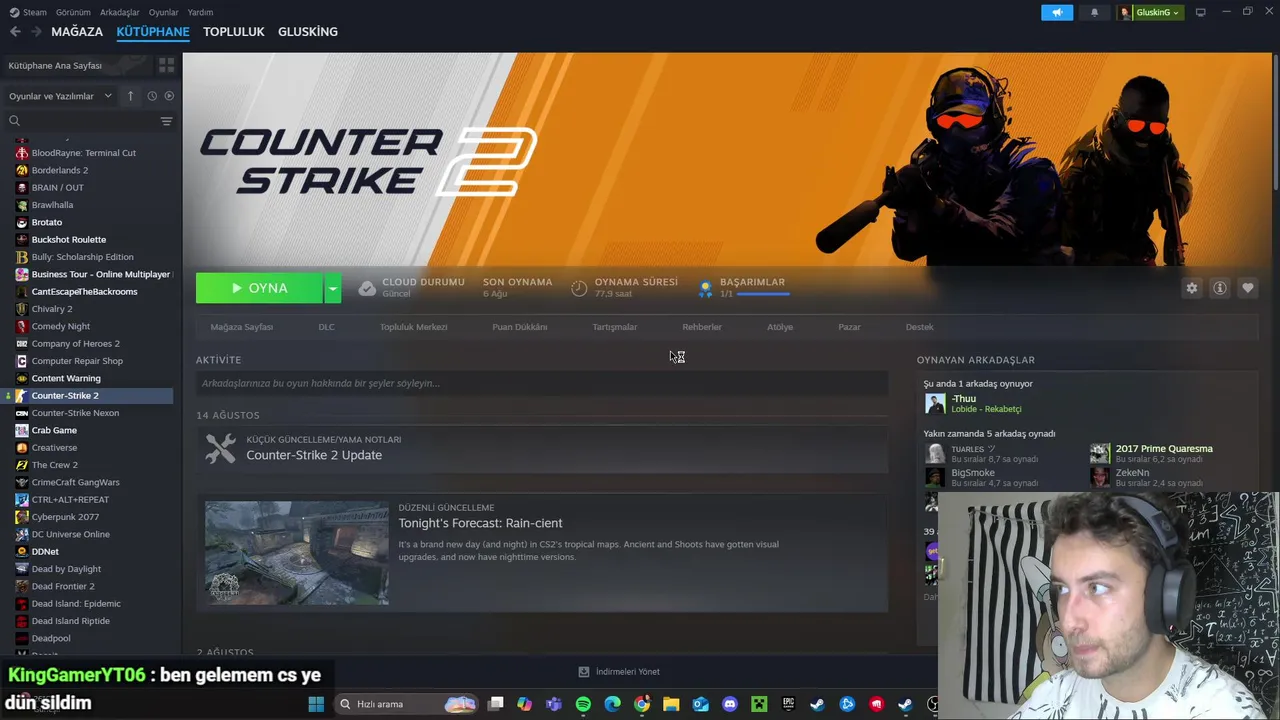The height and width of the screenshot is (720, 1280).
Task: Open the Oyunlar menu
Action: tap(163, 12)
